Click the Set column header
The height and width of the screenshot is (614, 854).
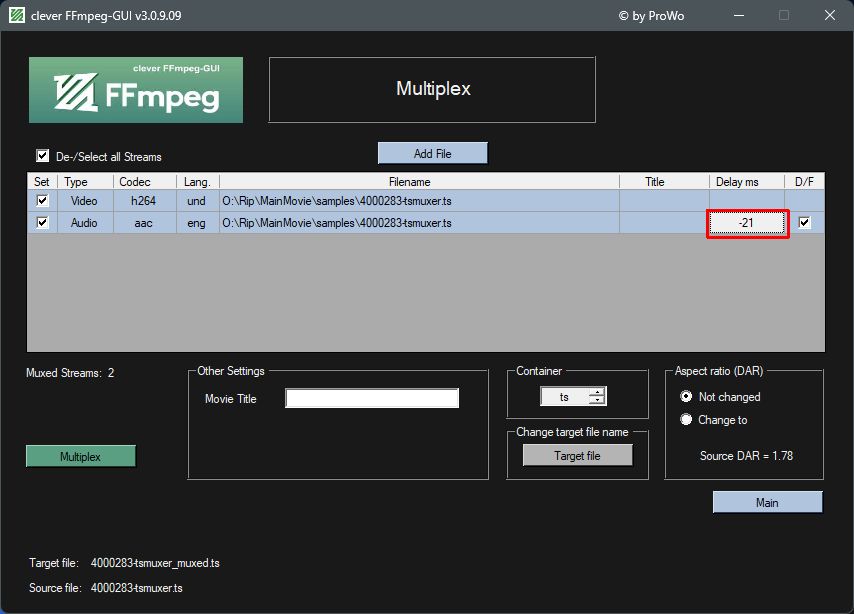[x=42, y=181]
